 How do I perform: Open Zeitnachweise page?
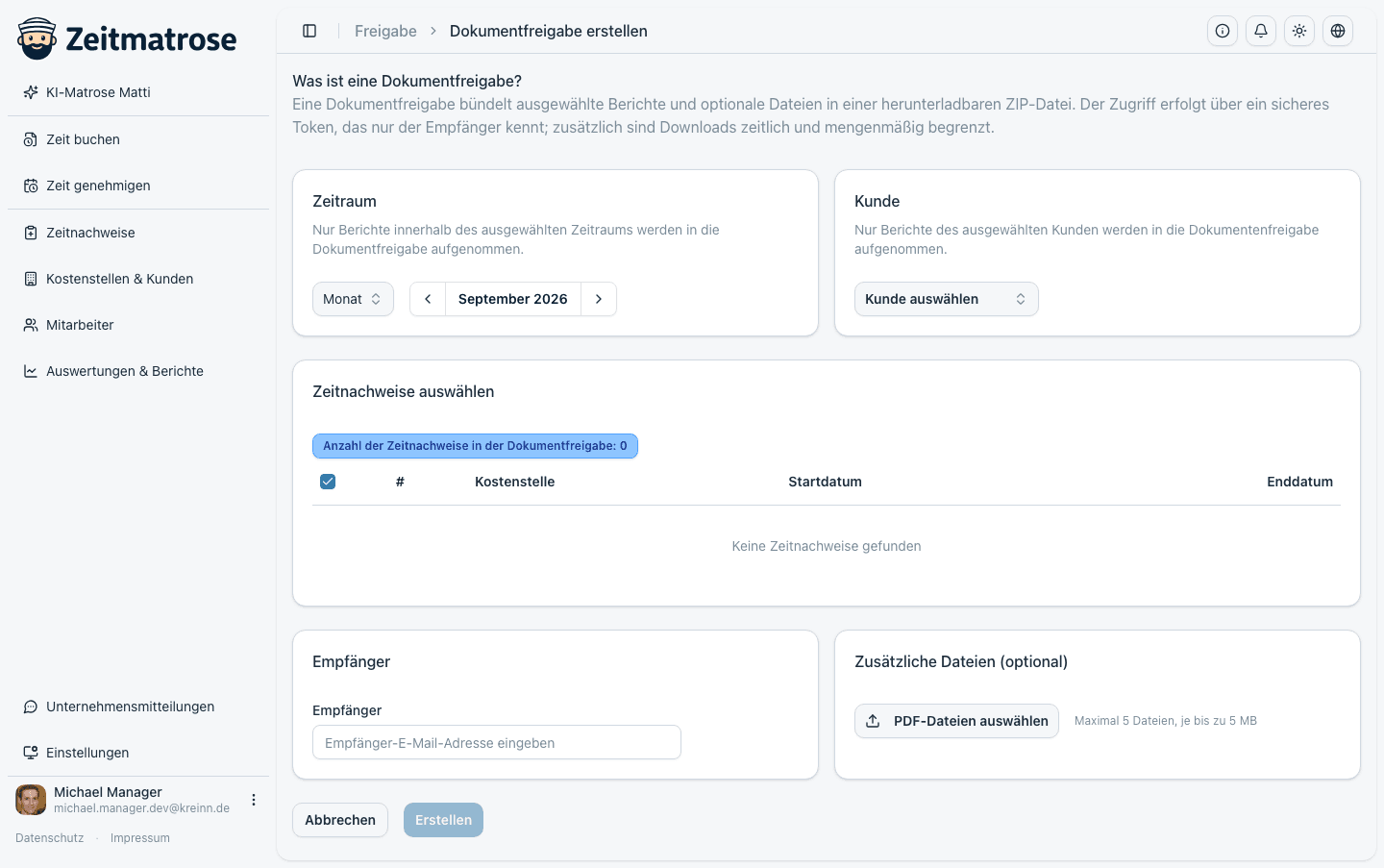[x=138, y=233]
